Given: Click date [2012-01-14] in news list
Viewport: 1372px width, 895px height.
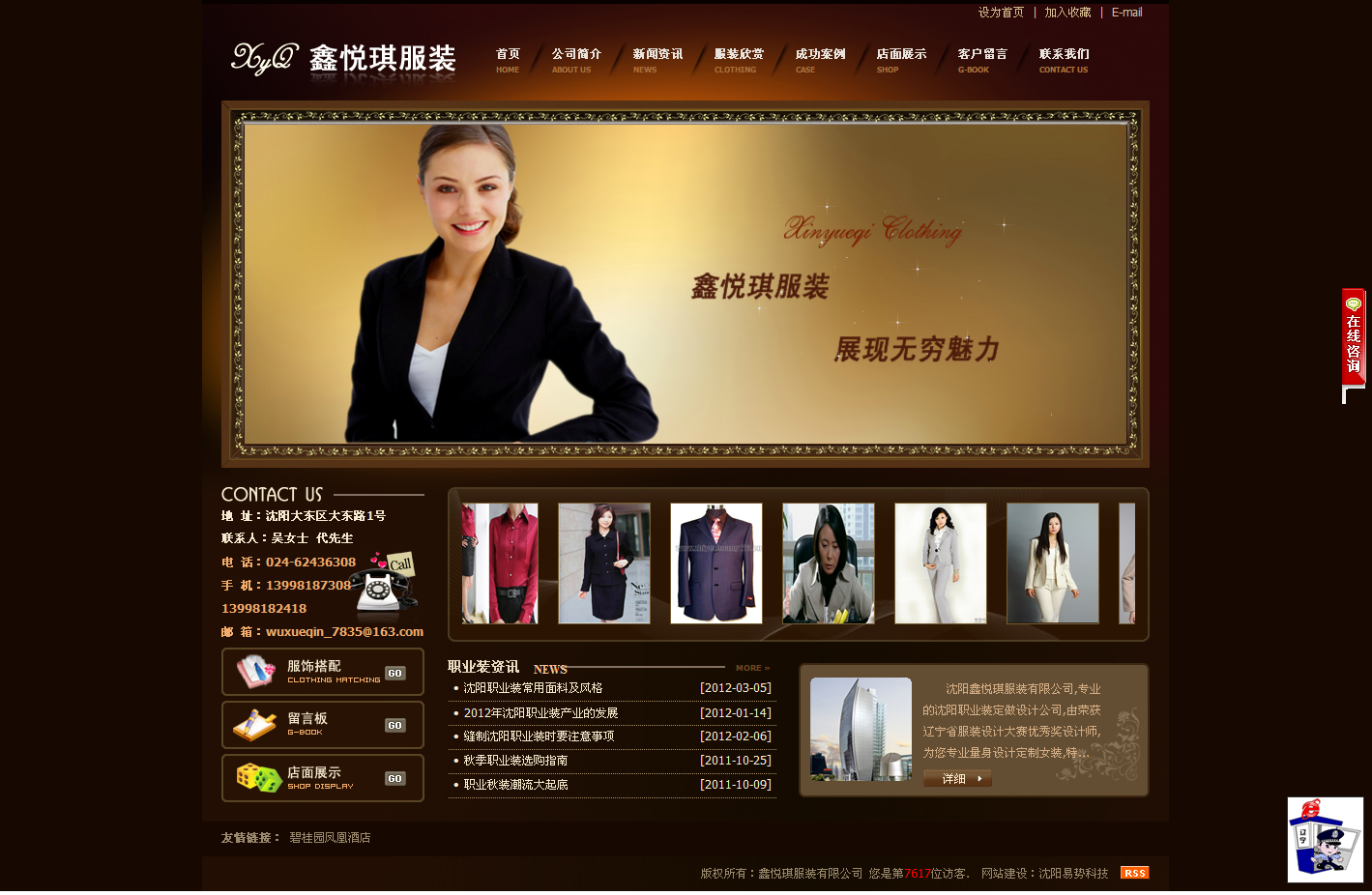Looking at the screenshot, I should 736,712.
